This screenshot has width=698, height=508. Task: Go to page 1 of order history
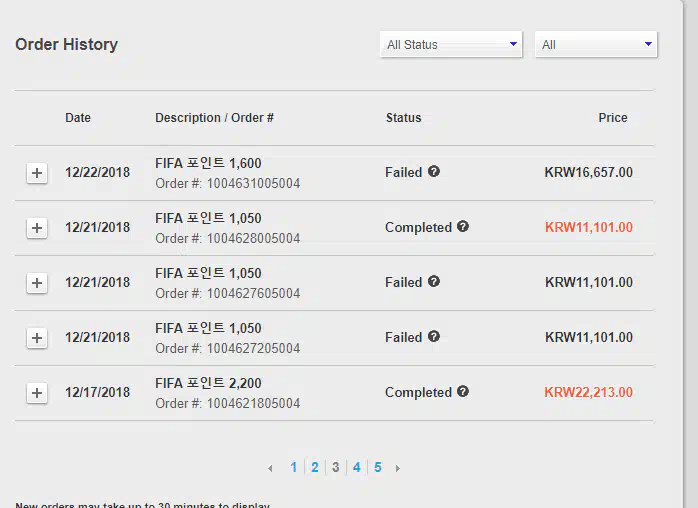pos(294,467)
